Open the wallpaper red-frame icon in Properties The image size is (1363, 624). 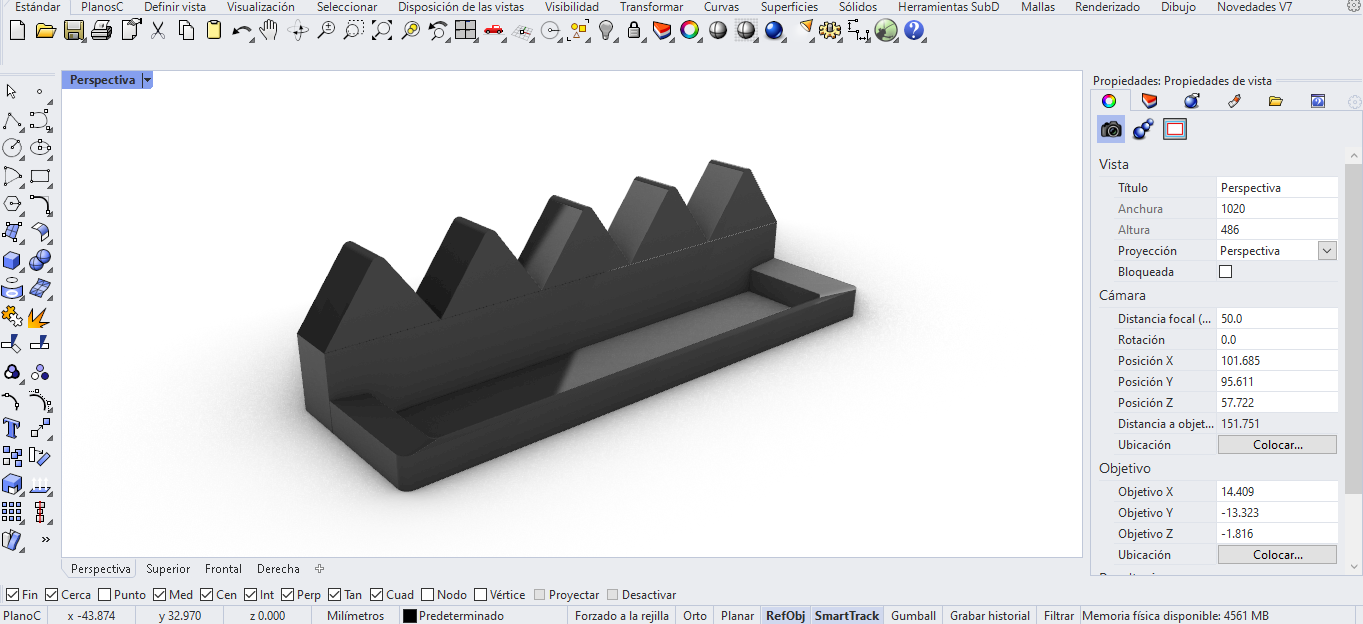1175,129
